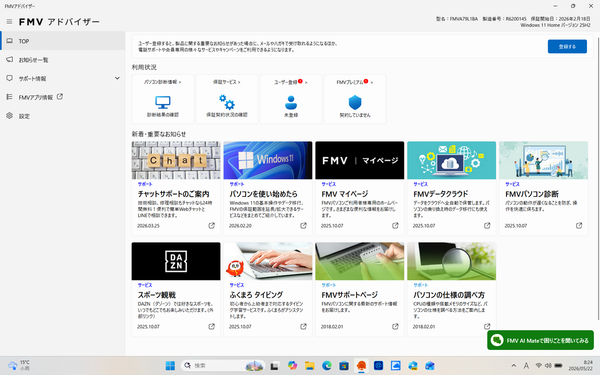This screenshot has width=600, height=375.
Task: Open the Windows Start button
Action: point(170,366)
